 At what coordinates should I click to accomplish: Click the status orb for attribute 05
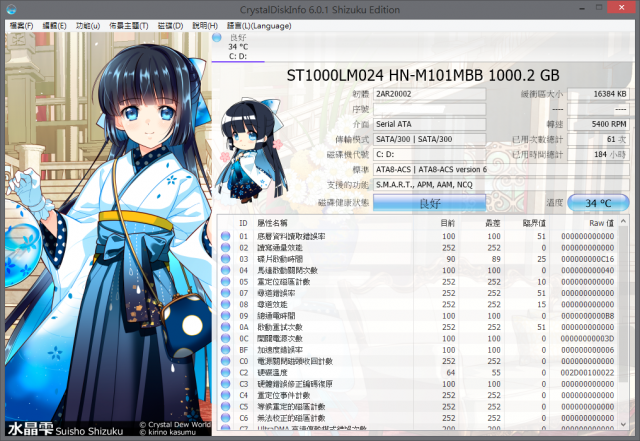(225, 281)
